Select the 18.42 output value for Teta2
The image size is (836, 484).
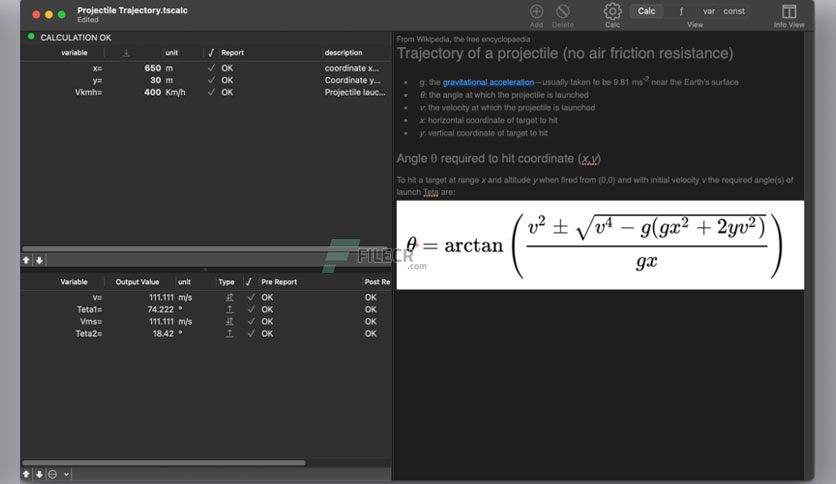click(163, 333)
